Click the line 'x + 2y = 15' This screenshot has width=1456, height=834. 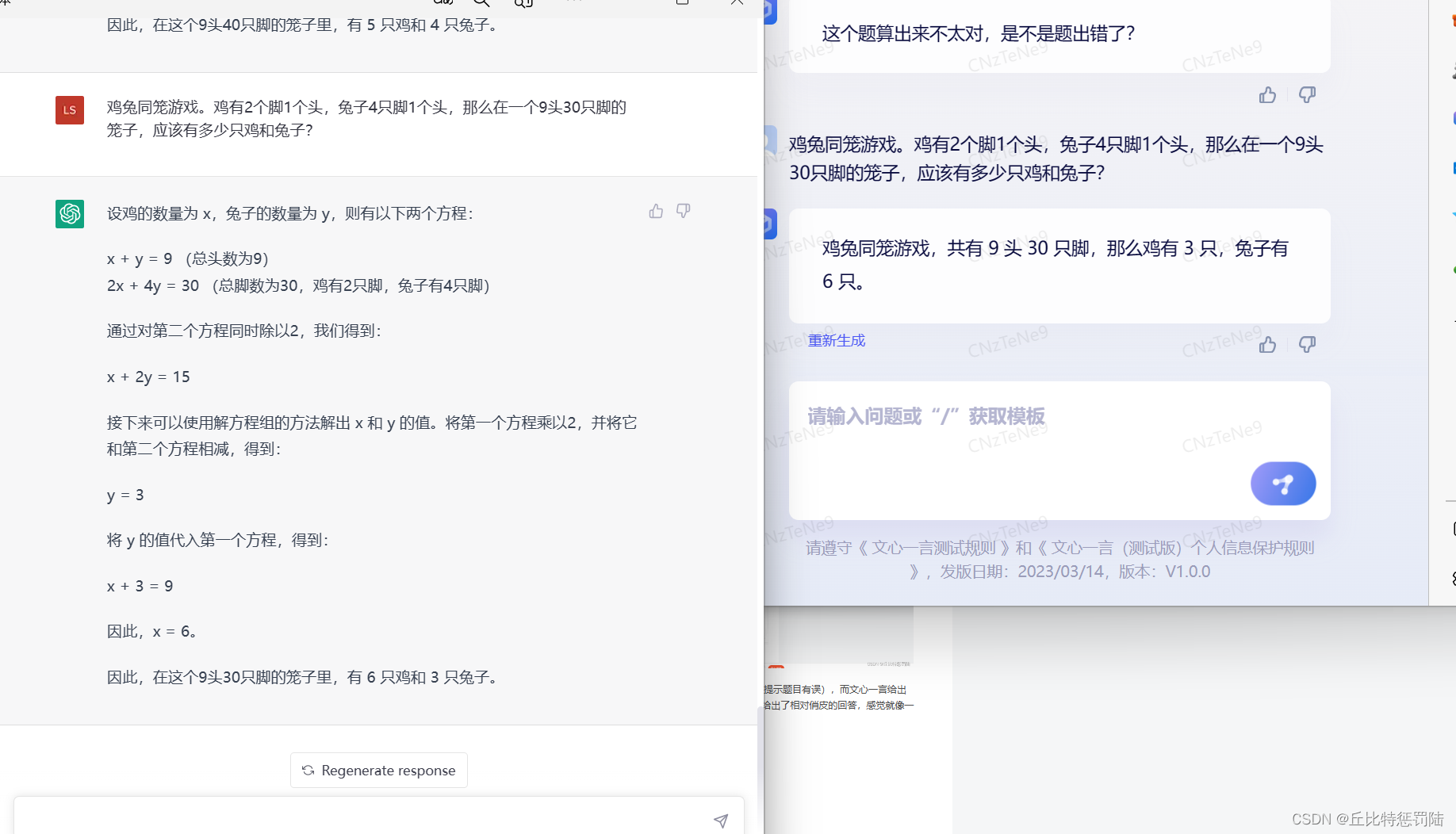click(148, 377)
